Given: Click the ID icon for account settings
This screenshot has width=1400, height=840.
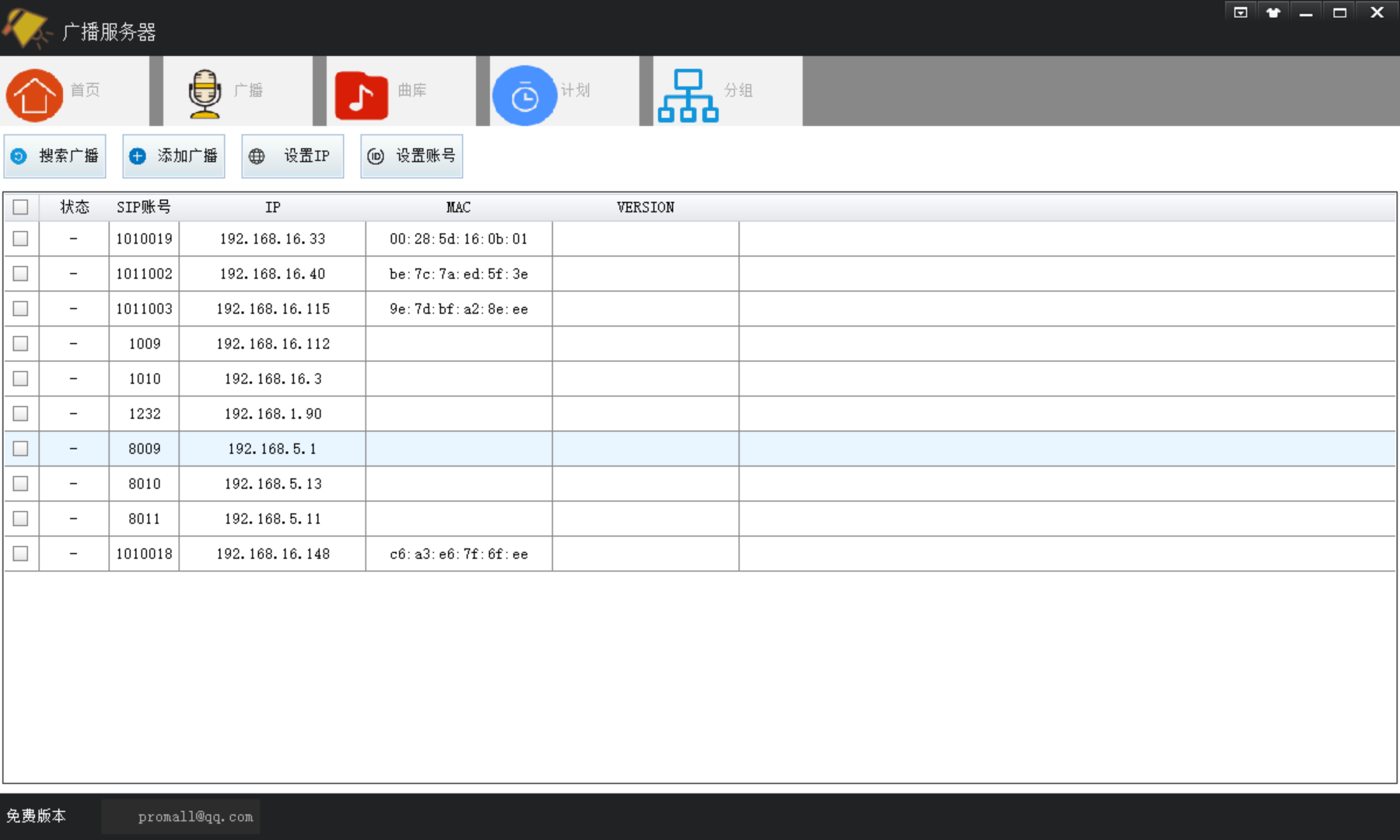Looking at the screenshot, I should pyautogui.click(x=376, y=156).
